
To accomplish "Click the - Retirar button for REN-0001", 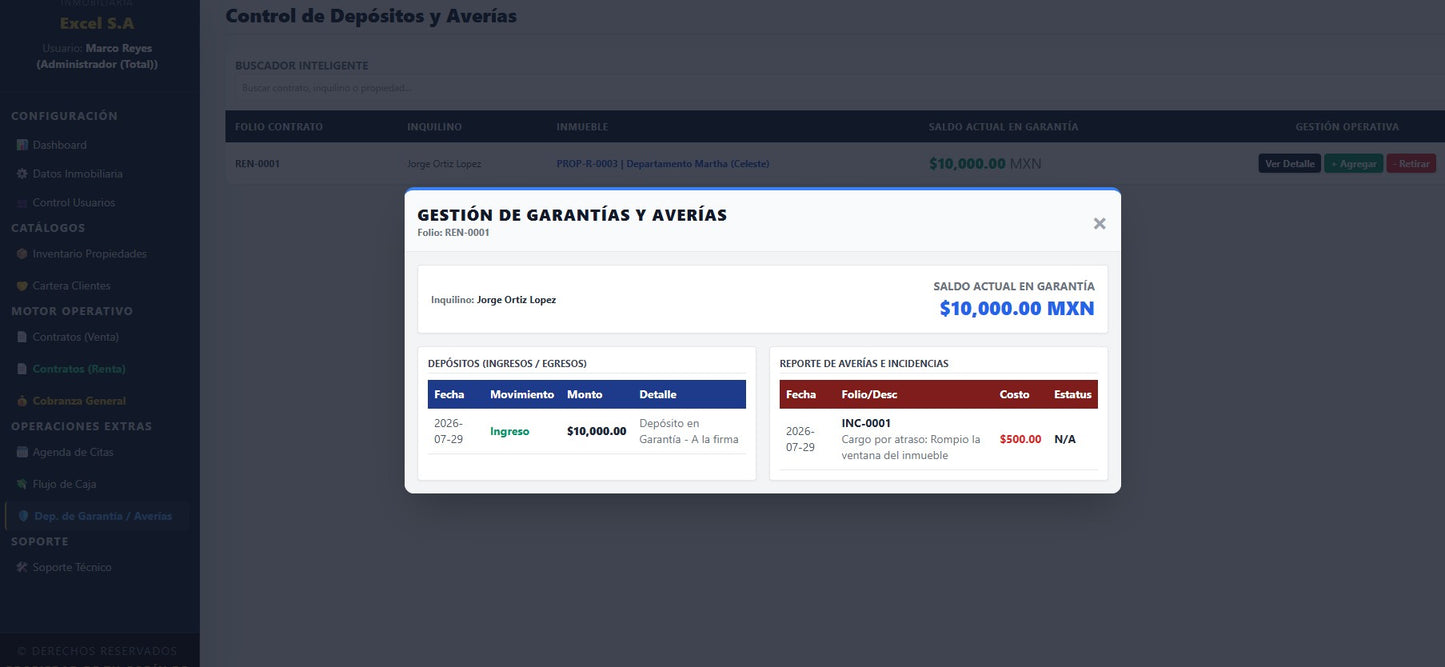I will 1411,164.
